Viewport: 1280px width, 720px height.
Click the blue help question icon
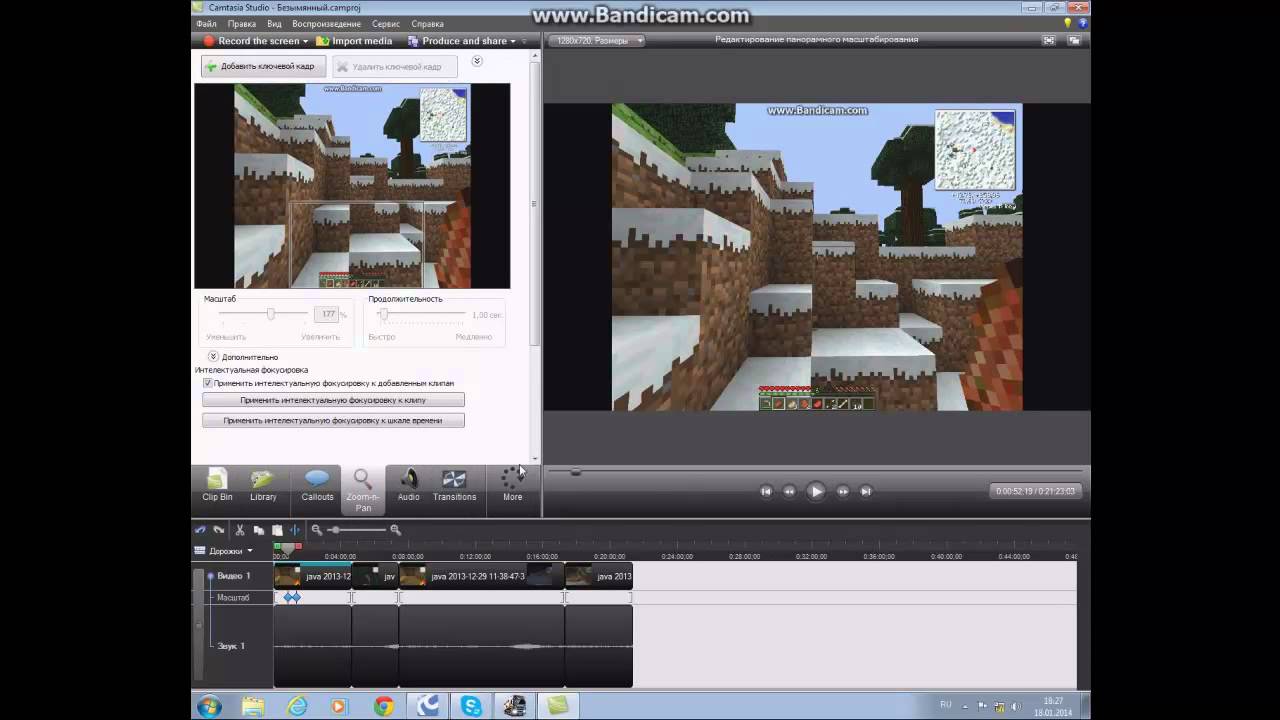click(x=1082, y=23)
